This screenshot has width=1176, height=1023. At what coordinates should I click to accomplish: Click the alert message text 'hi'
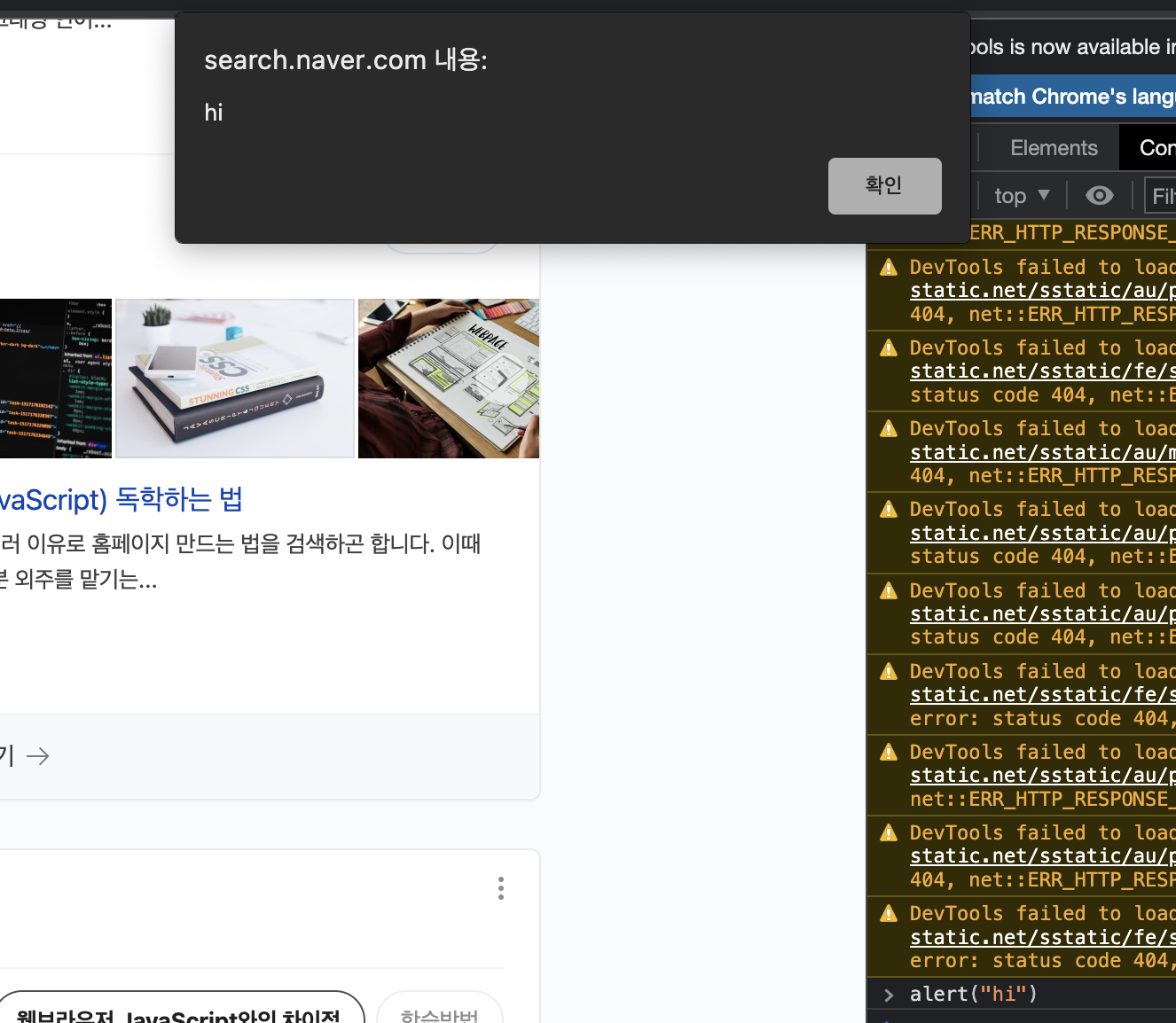click(214, 113)
